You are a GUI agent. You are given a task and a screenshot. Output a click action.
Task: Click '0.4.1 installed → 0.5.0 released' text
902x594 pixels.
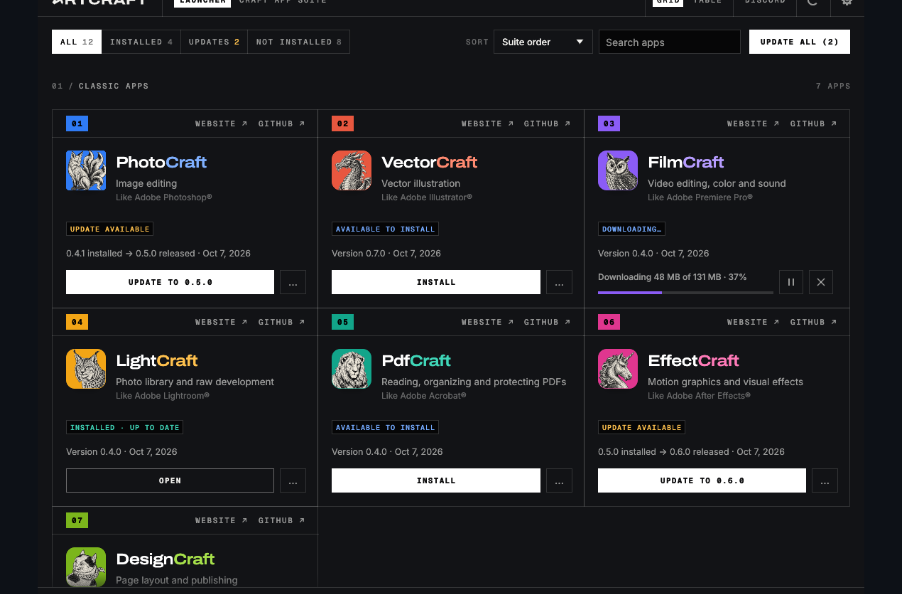click(131, 254)
